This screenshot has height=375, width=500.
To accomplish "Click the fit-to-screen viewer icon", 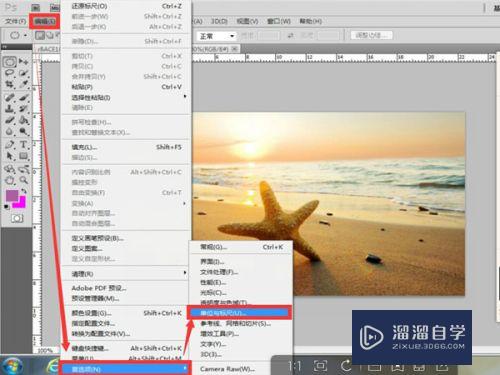I will tap(320, 366).
